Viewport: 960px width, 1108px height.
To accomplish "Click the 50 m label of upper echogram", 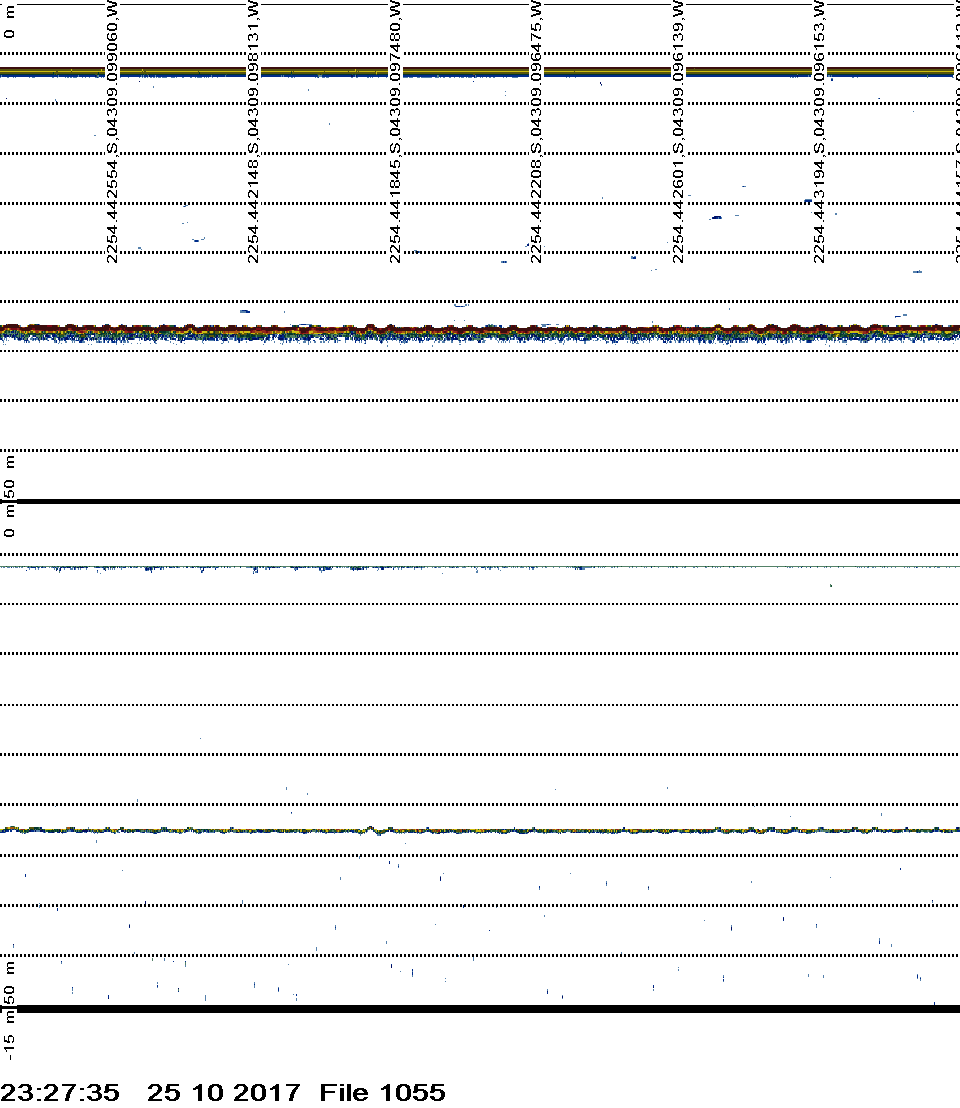I will (x=8, y=476).
